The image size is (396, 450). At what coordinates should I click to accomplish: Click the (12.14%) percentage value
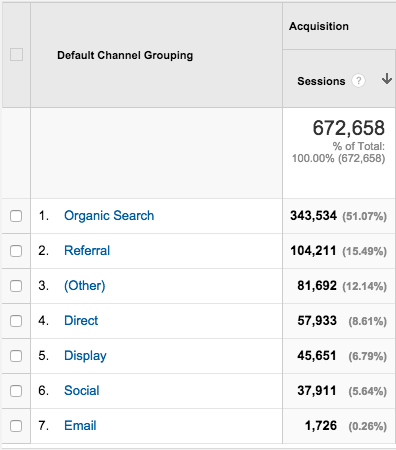pos(365,287)
